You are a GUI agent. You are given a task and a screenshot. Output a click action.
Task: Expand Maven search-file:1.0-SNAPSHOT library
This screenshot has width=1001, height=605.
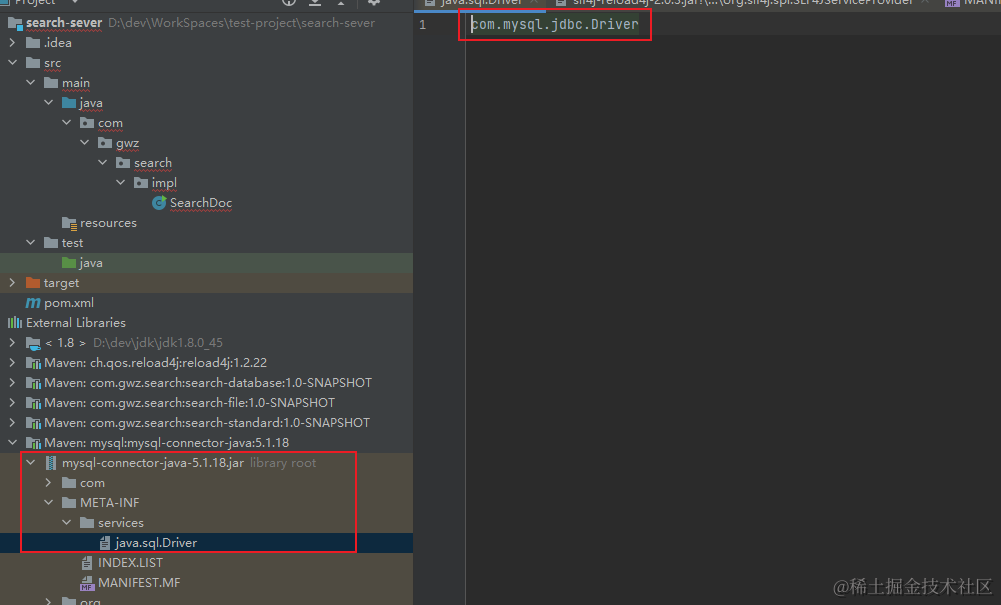12,403
